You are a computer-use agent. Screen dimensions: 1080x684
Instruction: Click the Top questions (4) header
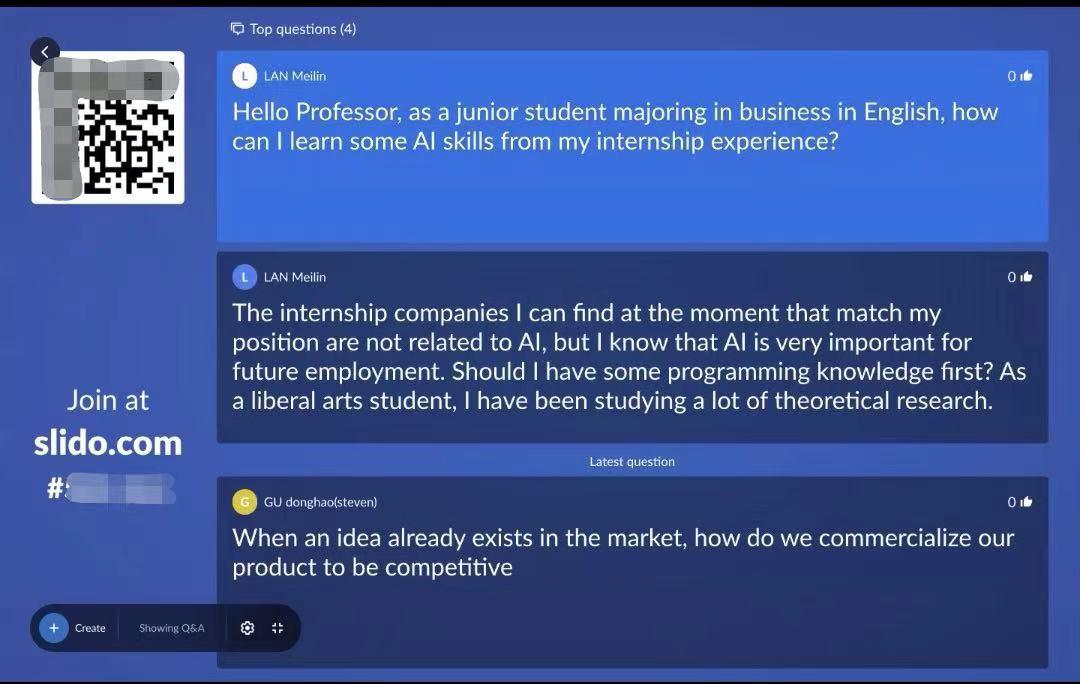tap(302, 29)
